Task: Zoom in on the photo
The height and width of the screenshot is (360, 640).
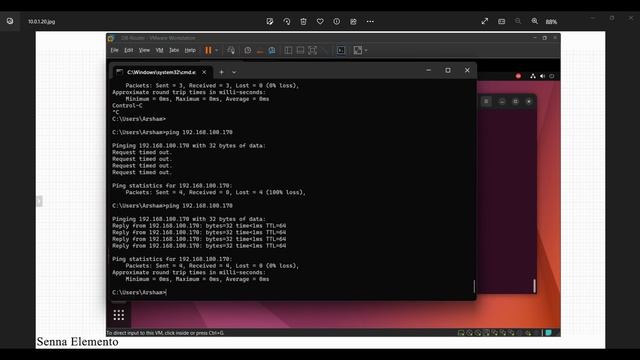Action: (x=534, y=21)
